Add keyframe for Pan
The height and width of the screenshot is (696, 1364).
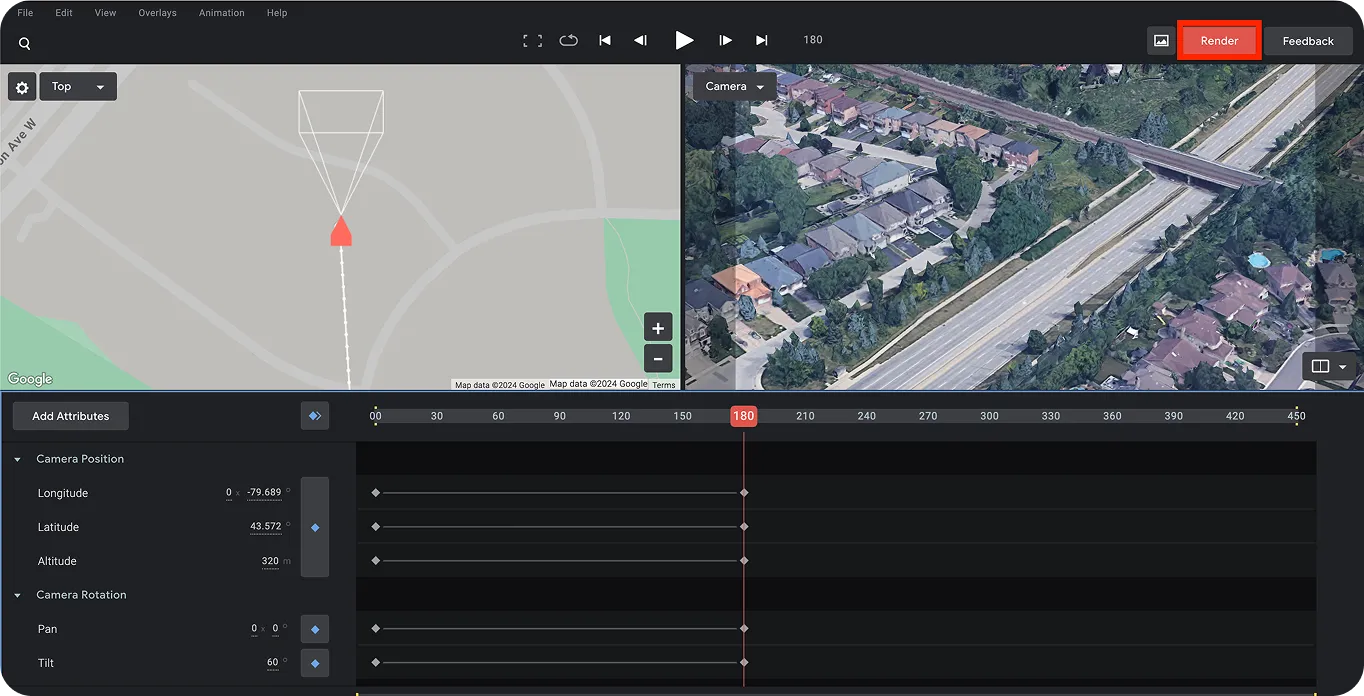pyautogui.click(x=315, y=629)
